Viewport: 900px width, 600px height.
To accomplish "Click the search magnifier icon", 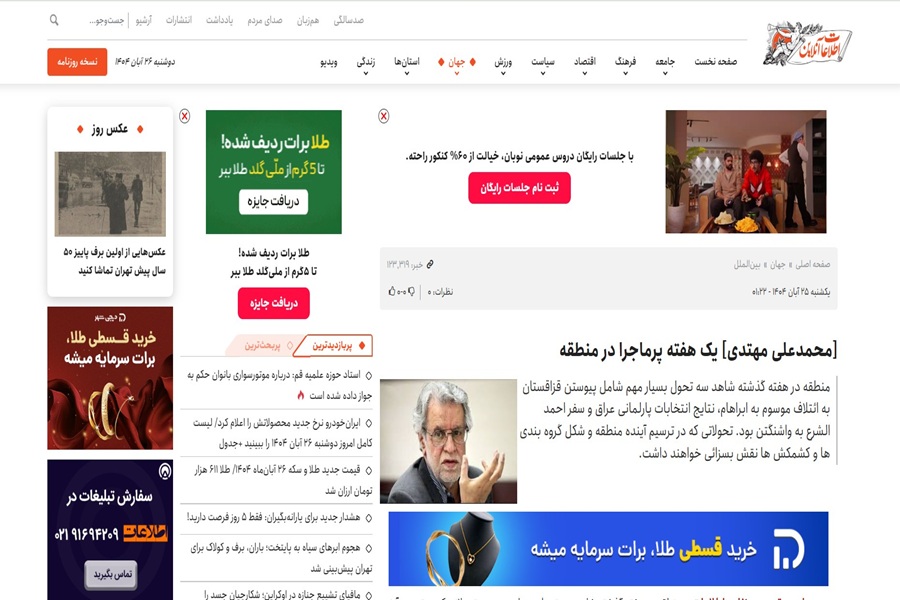I will click(x=54, y=20).
